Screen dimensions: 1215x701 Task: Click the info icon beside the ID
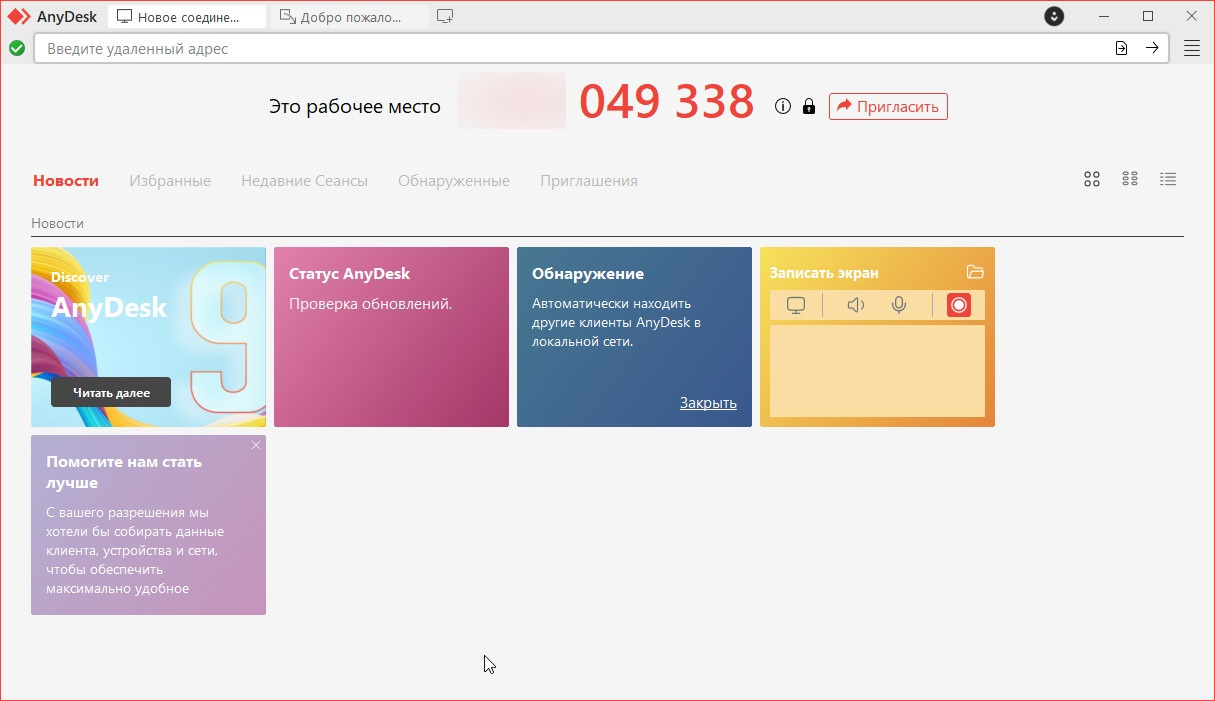[783, 106]
